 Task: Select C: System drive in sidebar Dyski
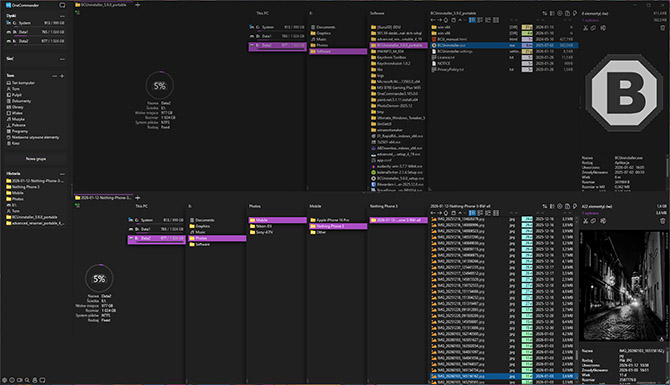[35, 23]
